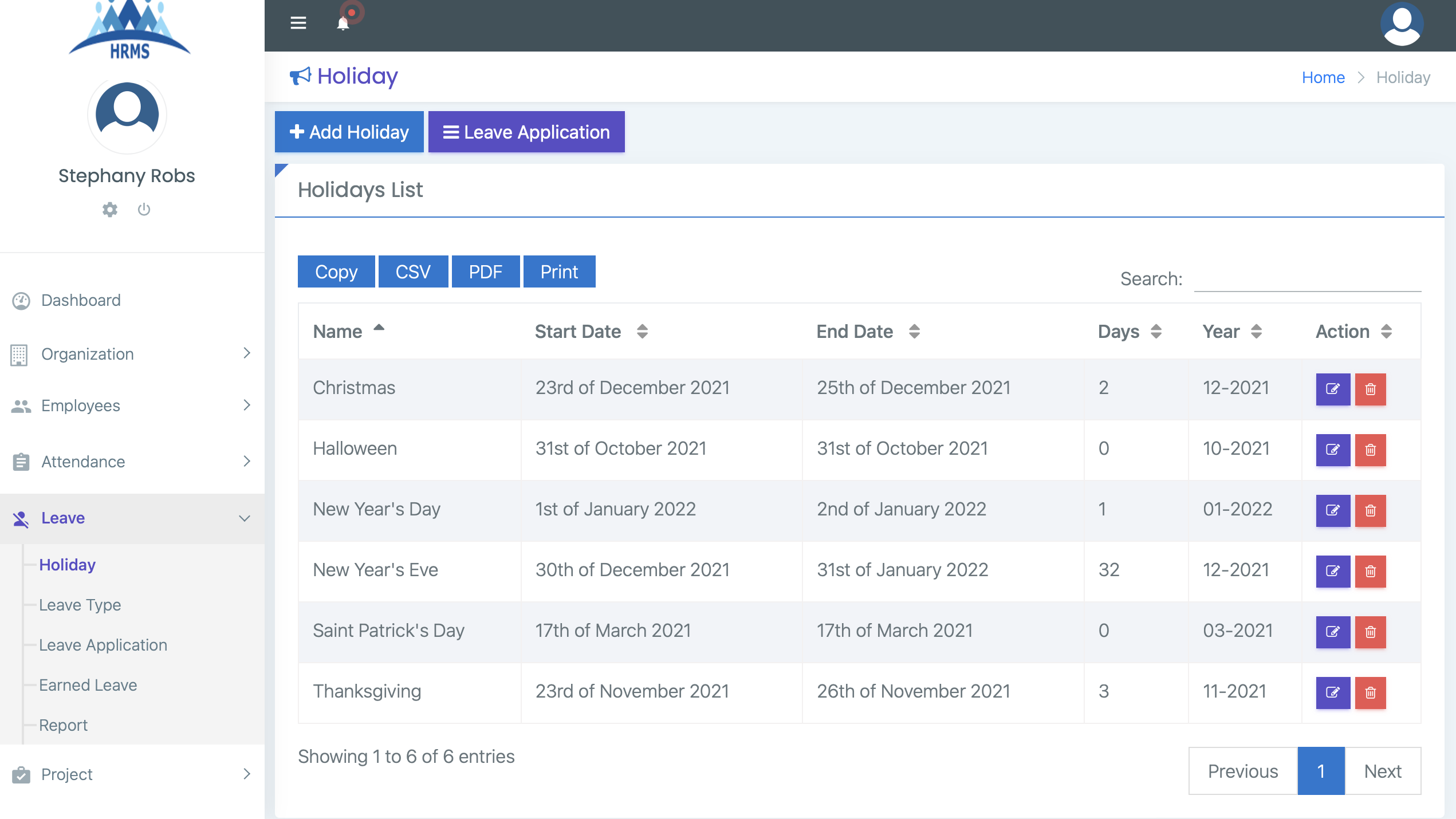The image size is (1456, 819).
Task: Select page 1 in pagination
Action: coord(1321,771)
